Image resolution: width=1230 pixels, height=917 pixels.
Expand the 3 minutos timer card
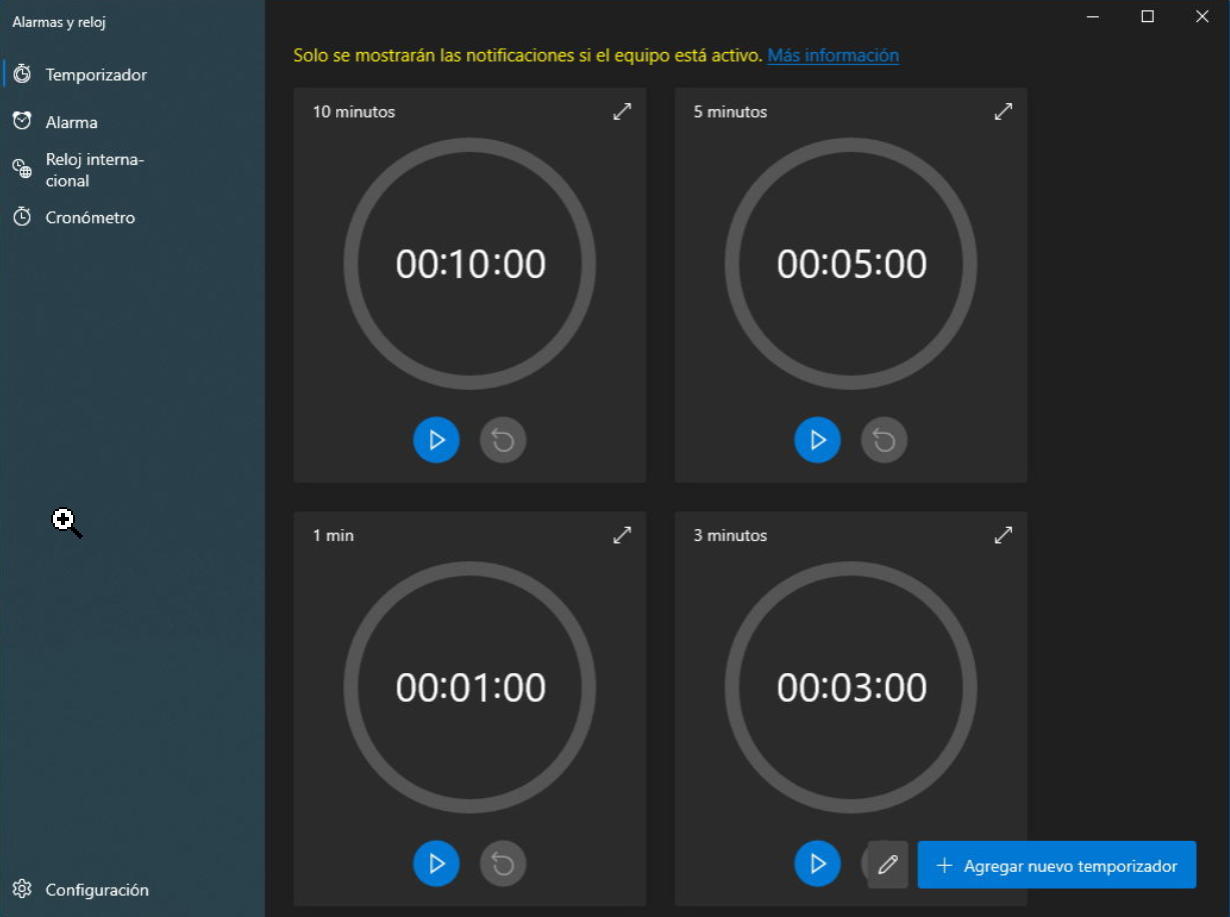pyautogui.click(x=1003, y=535)
